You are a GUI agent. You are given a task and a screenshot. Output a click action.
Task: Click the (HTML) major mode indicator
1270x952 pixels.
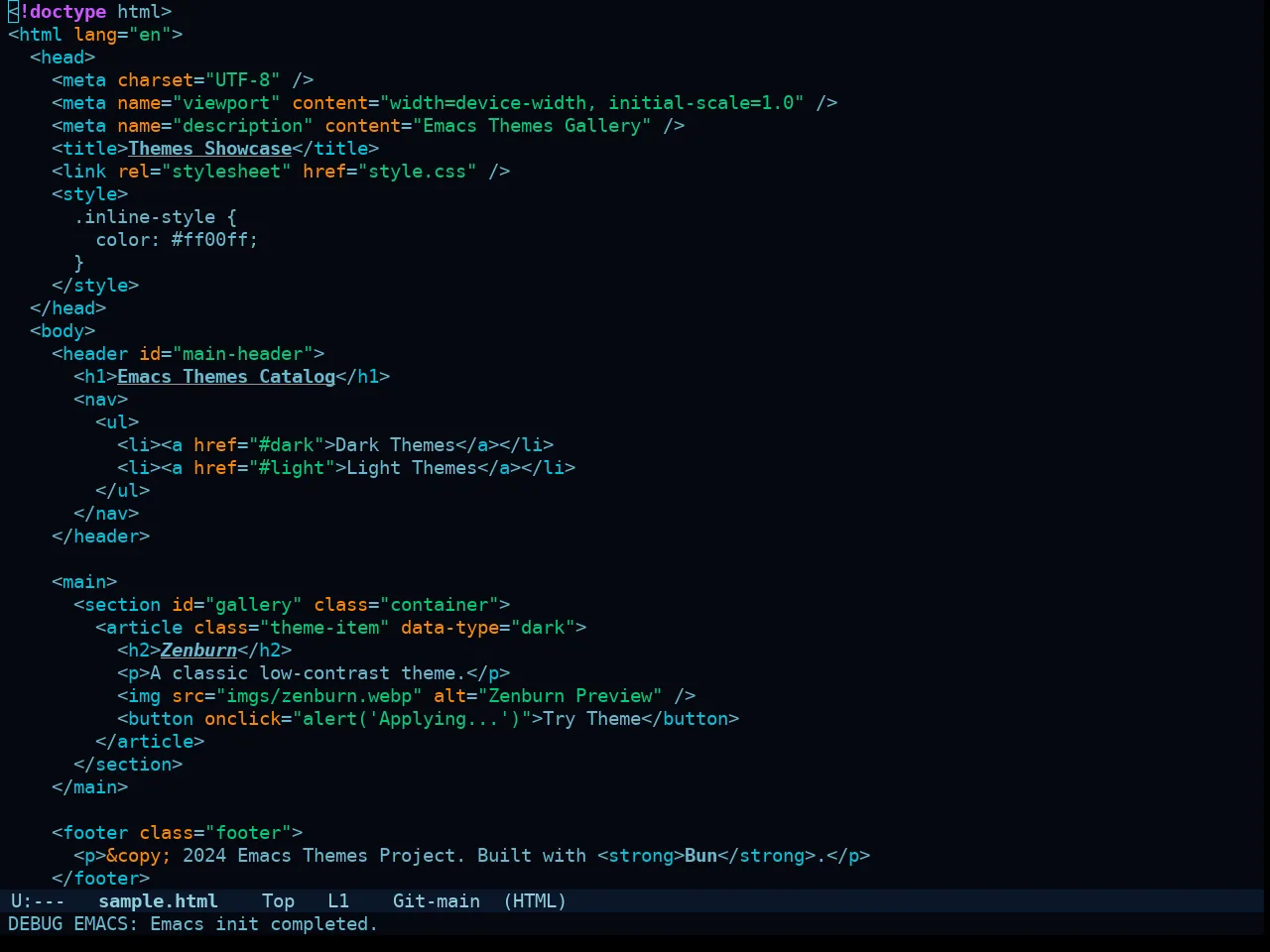[535, 901]
